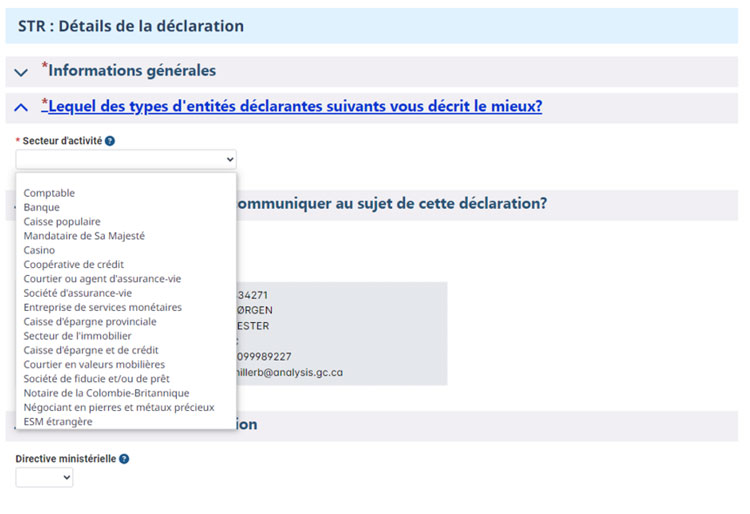
Task: Open the Directive ministérielle dropdown
Action: pyautogui.click(x=44, y=477)
